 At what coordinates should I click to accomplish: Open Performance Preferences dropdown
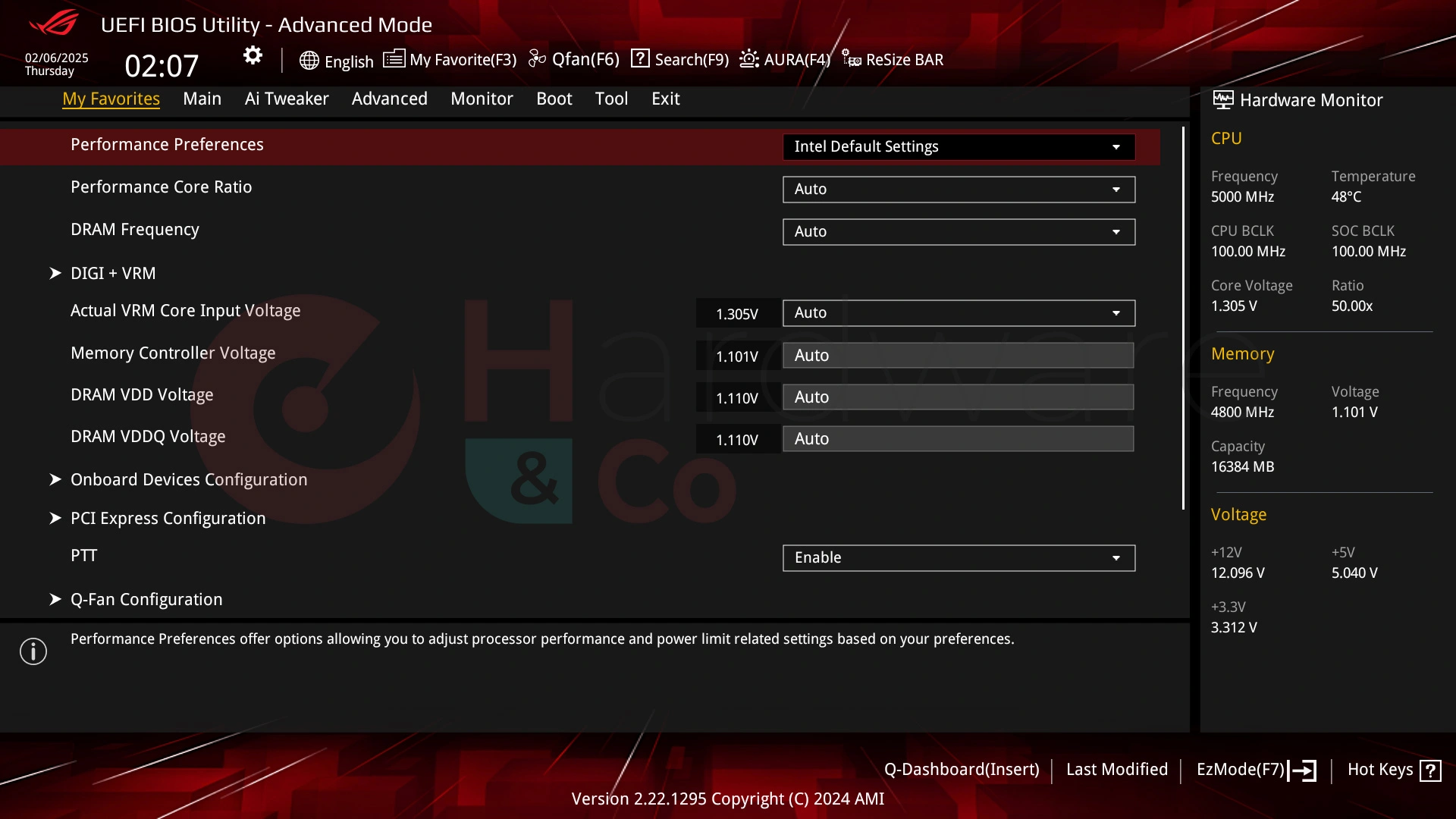(x=959, y=146)
